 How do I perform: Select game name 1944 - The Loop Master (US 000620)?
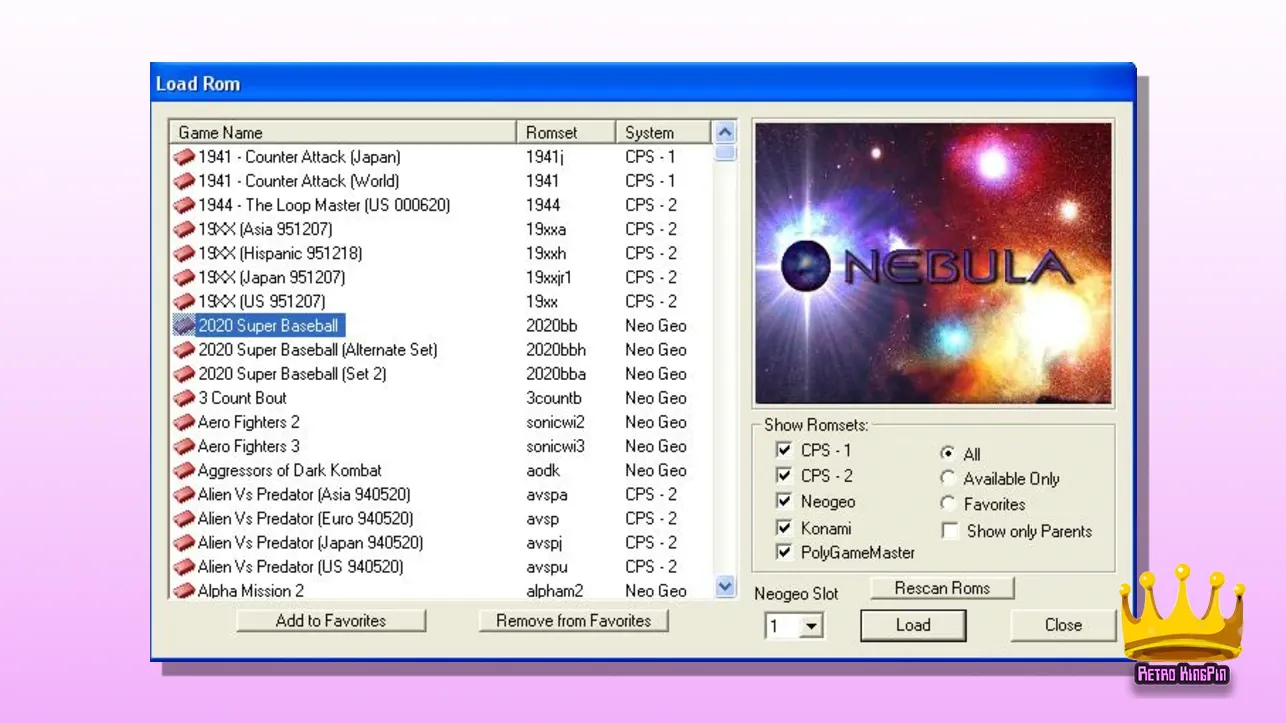pyautogui.click(x=324, y=205)
